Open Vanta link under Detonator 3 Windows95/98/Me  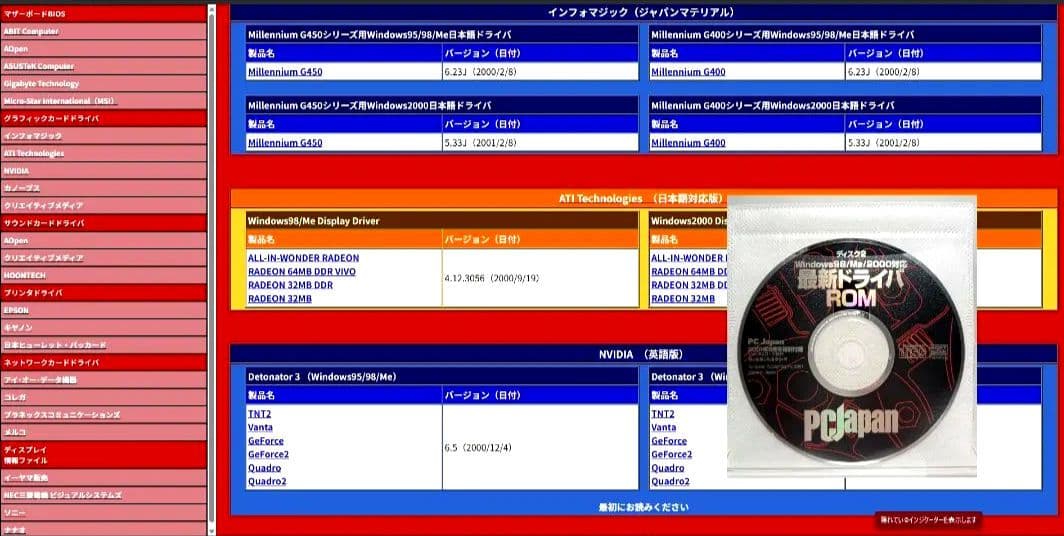260,427
